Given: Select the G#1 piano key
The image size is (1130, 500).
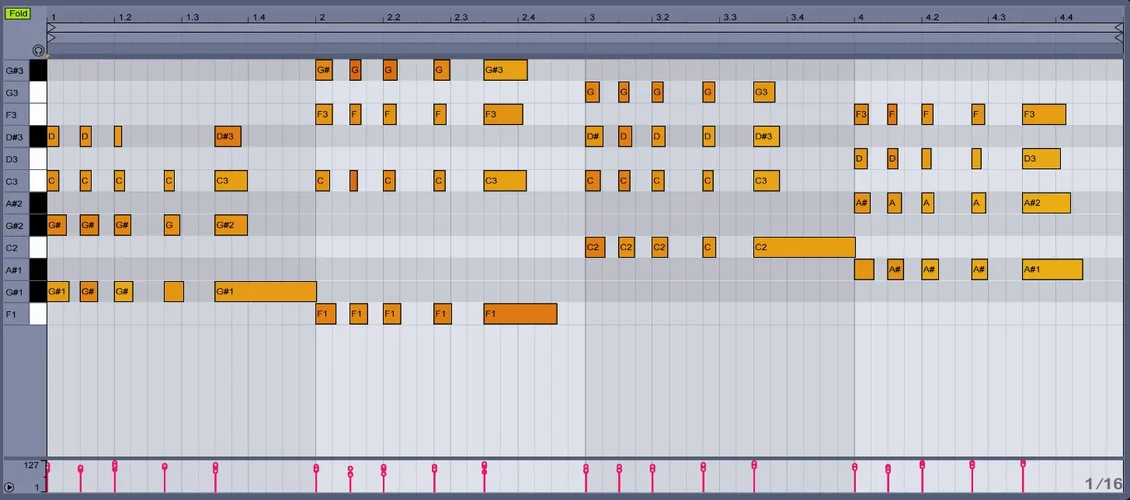Looking at the screenshot, I should [38, 292].
